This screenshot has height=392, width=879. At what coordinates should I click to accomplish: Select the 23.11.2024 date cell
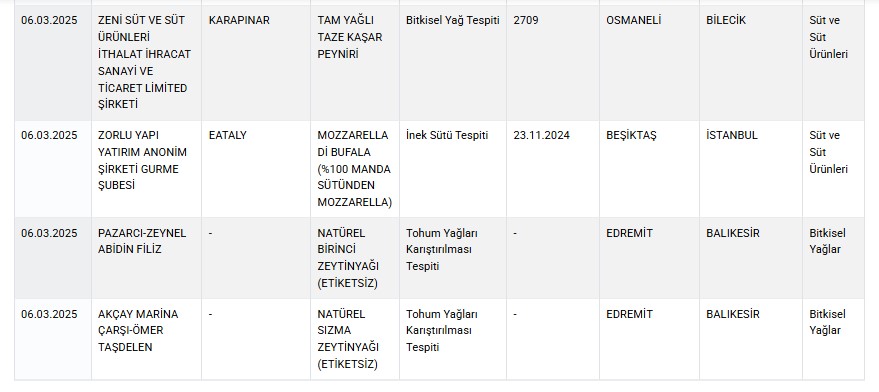click(x=553, y=169)
